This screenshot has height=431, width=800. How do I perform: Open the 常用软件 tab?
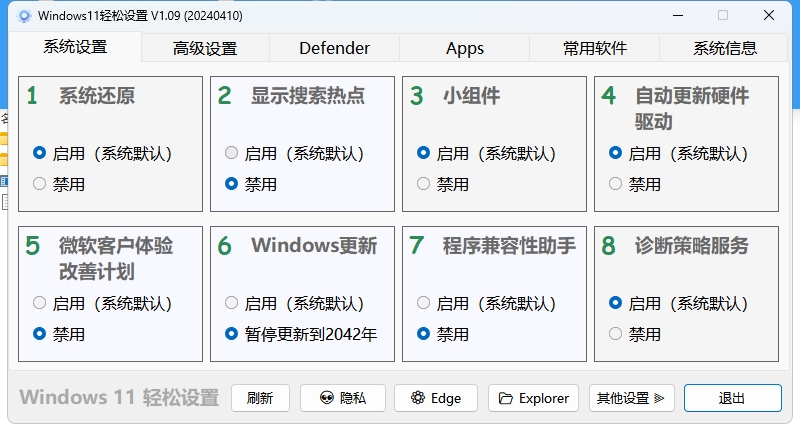click(594, 48)
